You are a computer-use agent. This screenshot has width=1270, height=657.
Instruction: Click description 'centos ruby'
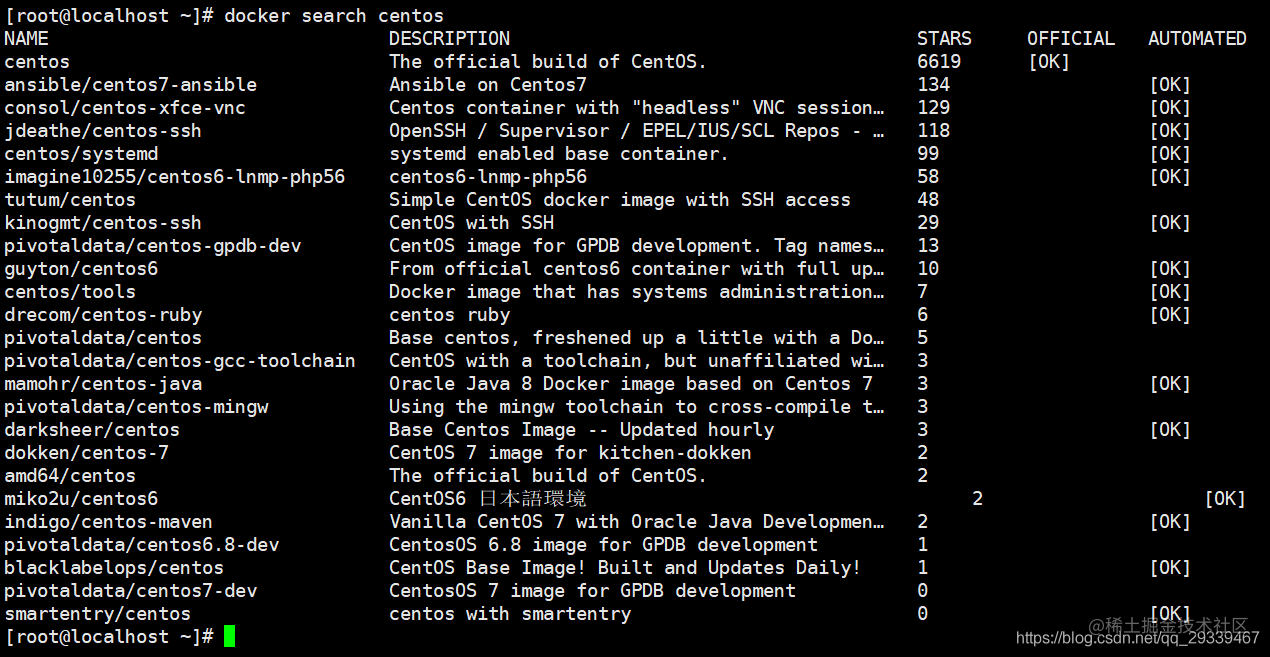(449, 315)
